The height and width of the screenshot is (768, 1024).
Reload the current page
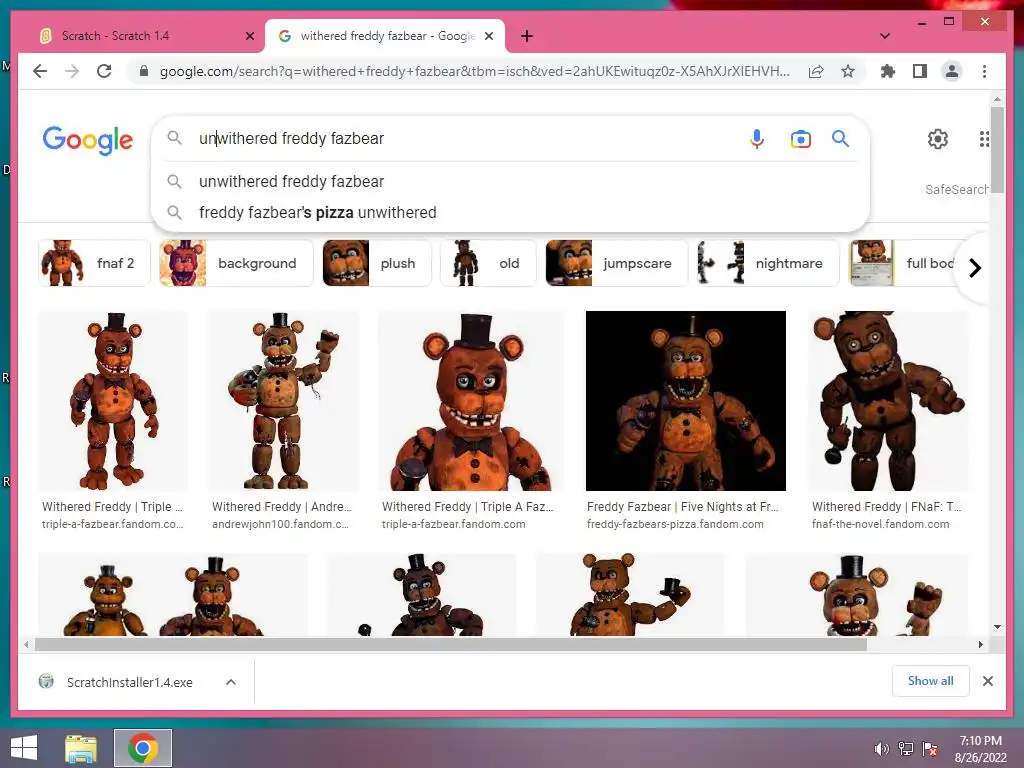104,71
